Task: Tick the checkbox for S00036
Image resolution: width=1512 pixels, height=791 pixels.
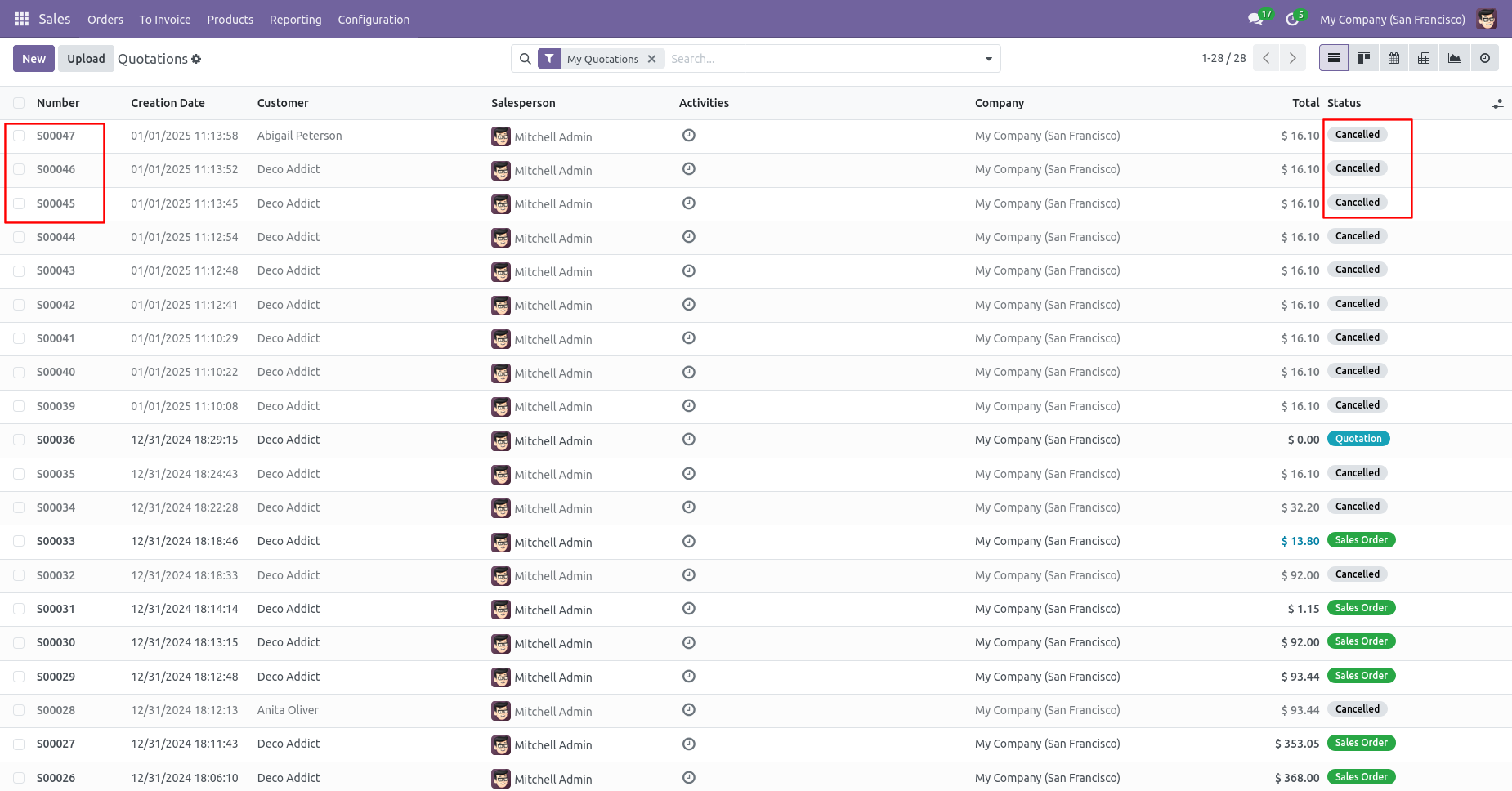Action: [19, 440]
